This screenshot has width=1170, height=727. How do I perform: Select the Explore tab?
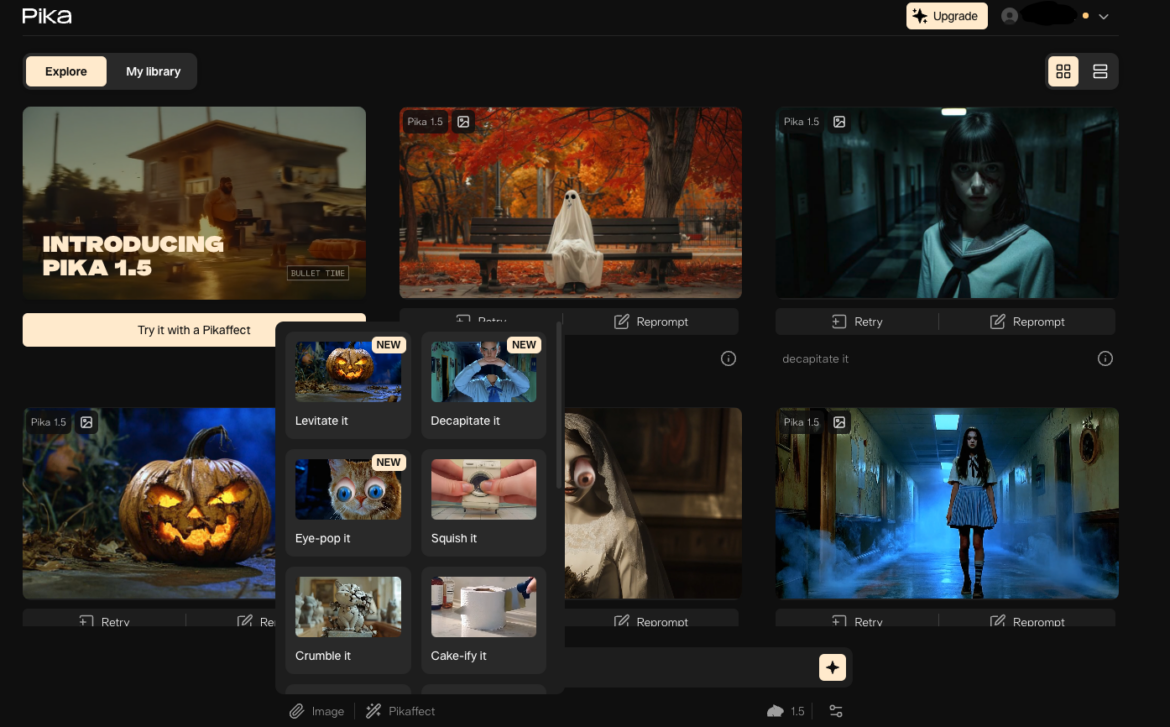pos(66,72)
